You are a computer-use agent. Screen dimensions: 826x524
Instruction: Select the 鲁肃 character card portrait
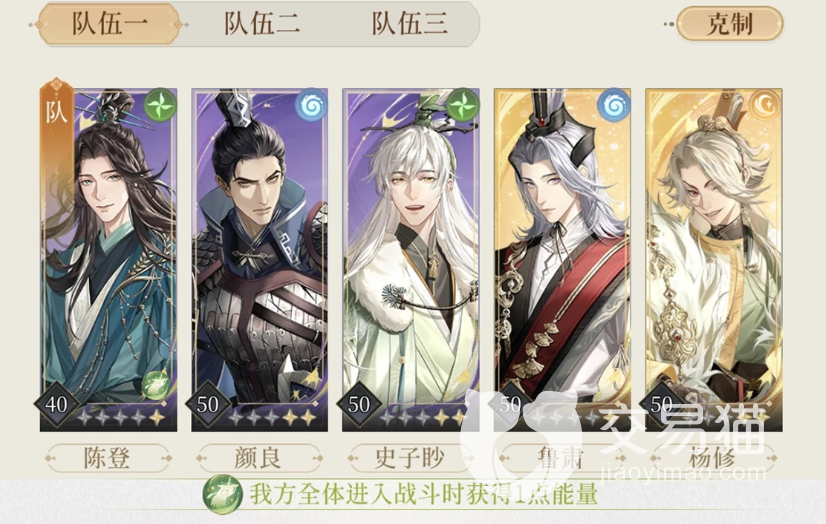coord(562,260)
